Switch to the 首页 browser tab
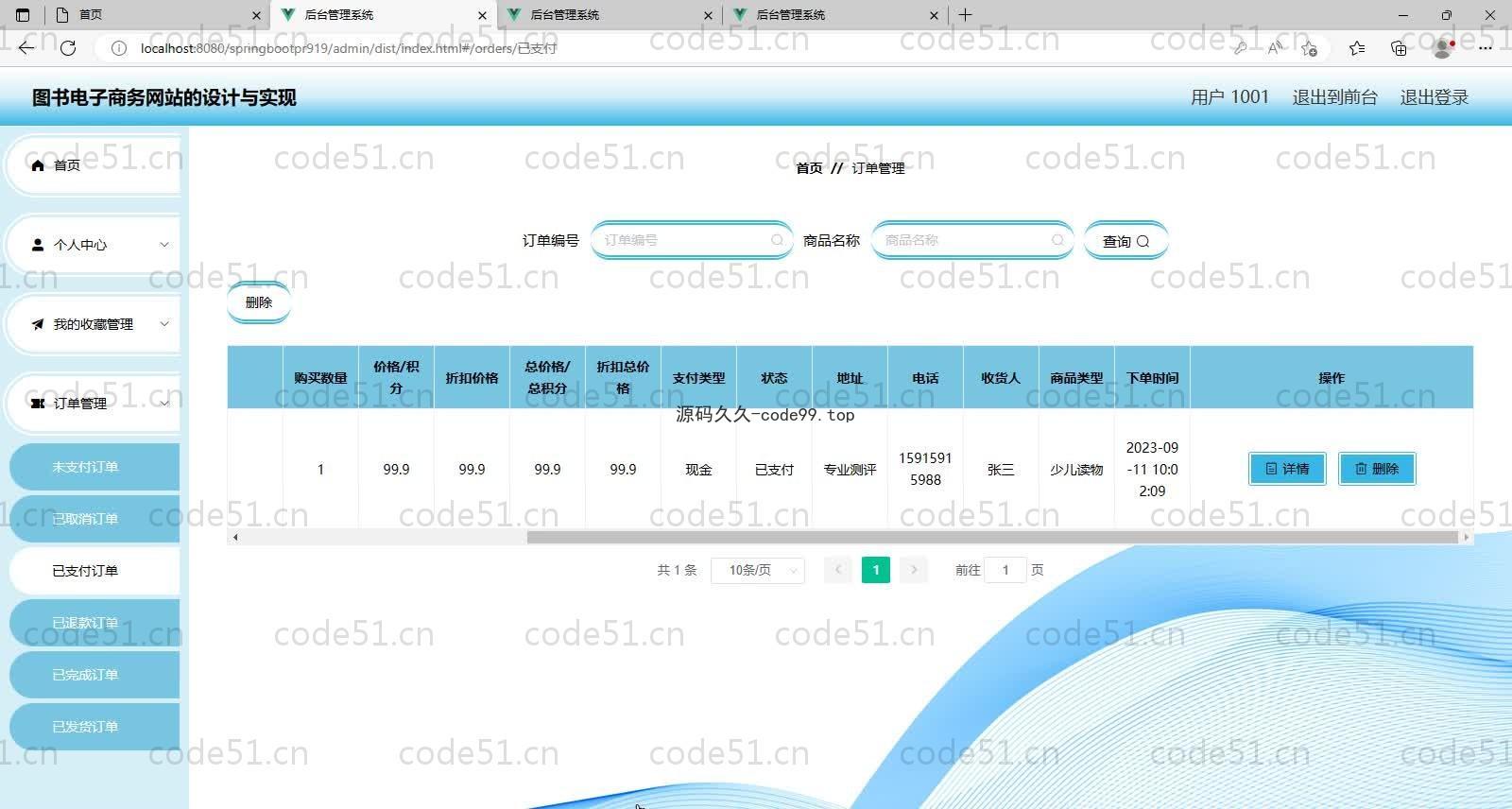Screen dimensions: 1512x809 (x=157, y=15)
